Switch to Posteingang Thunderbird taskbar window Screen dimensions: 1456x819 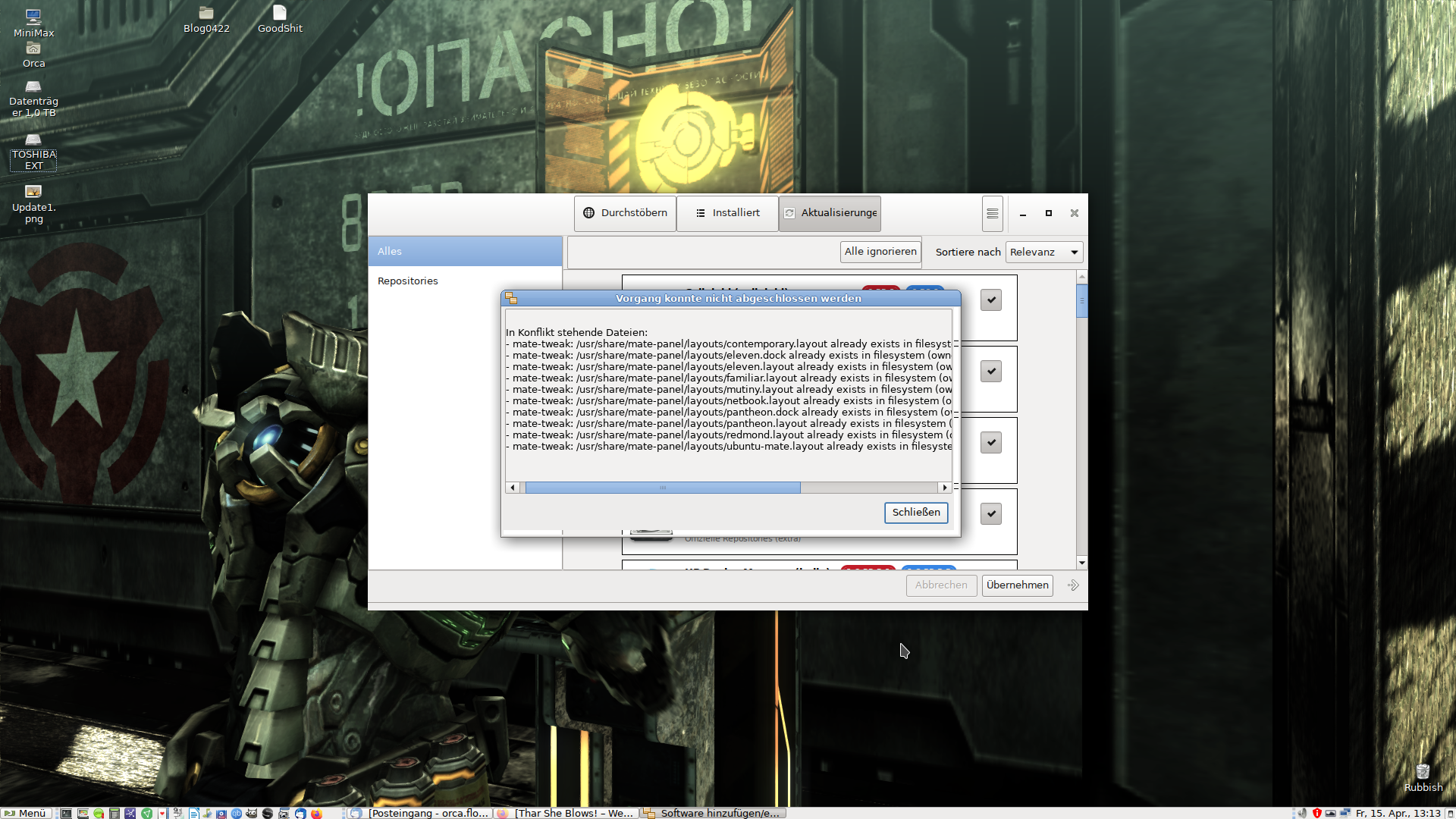tap(421, 813)
